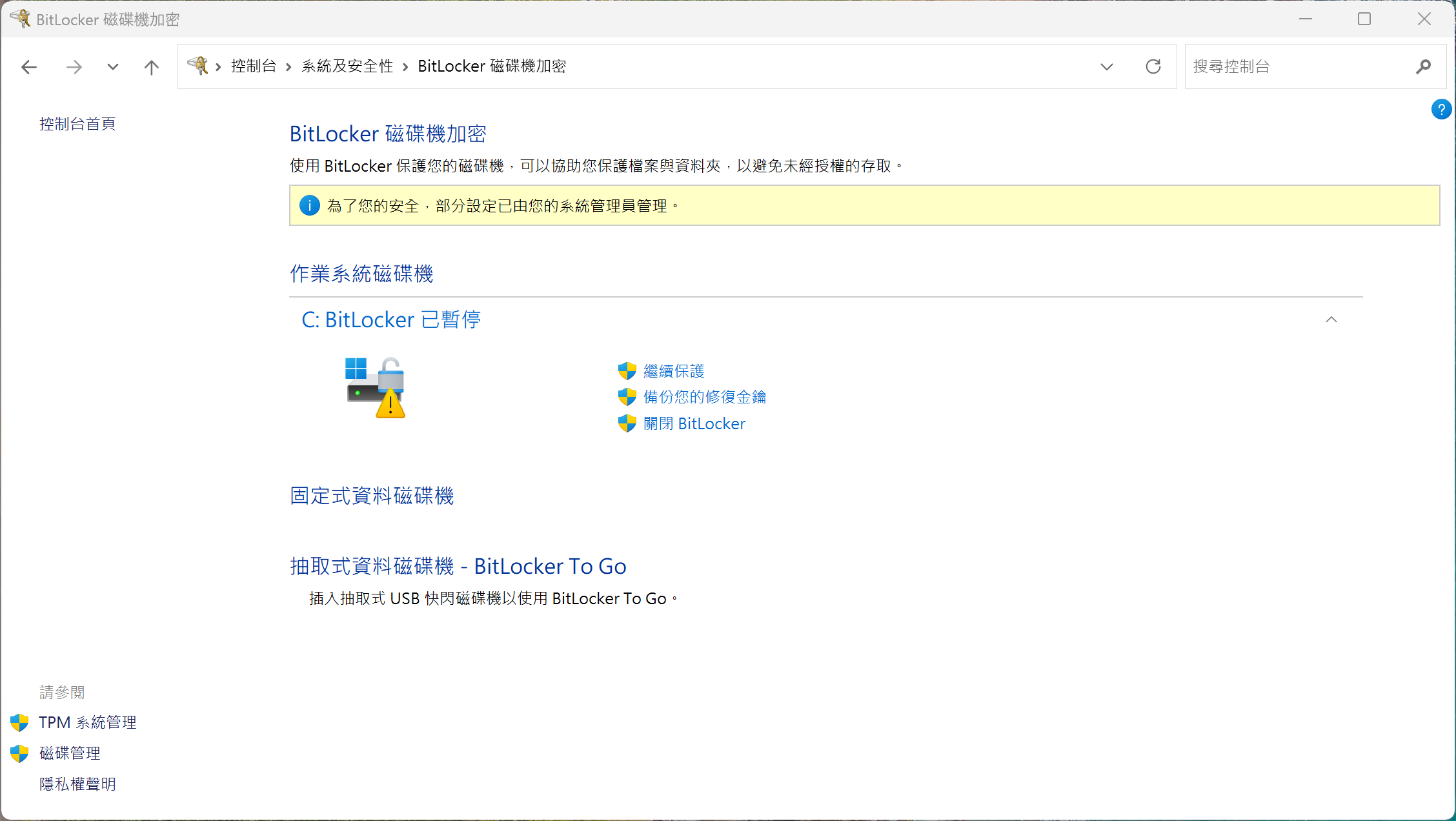This screenshot has height=821, width=1456.
Task: Click 關閉 BitLocker link
Action: (694, 423)
